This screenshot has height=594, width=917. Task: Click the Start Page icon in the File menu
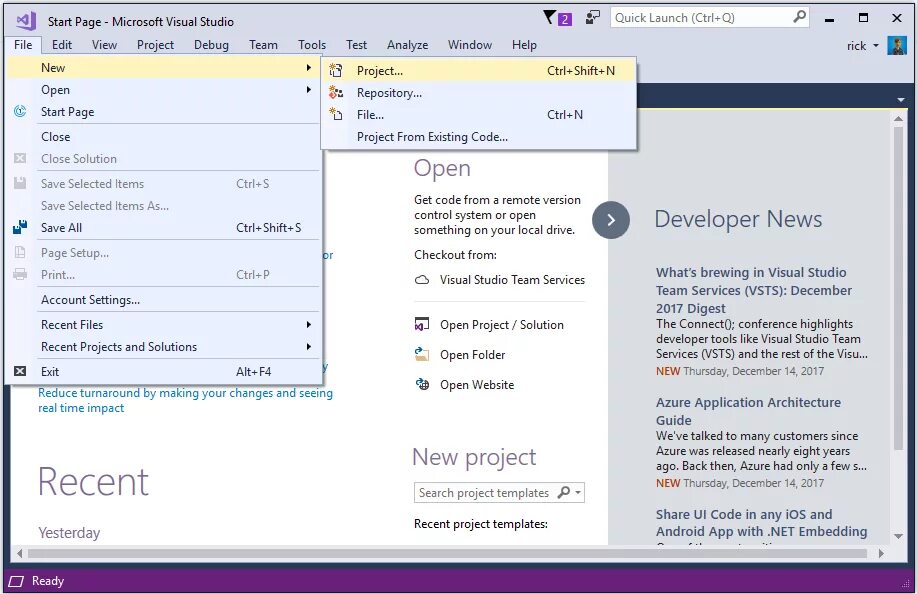[x=20, y=111]
